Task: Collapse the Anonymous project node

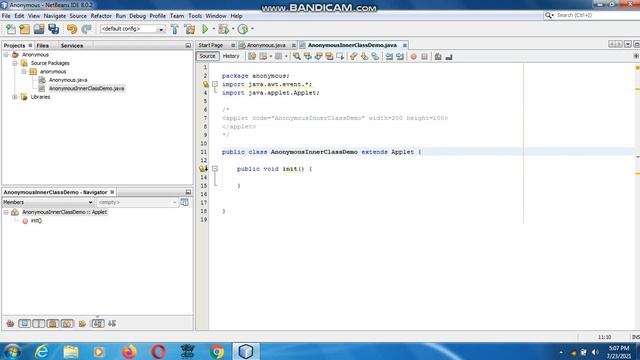Action: coord(6,55)
